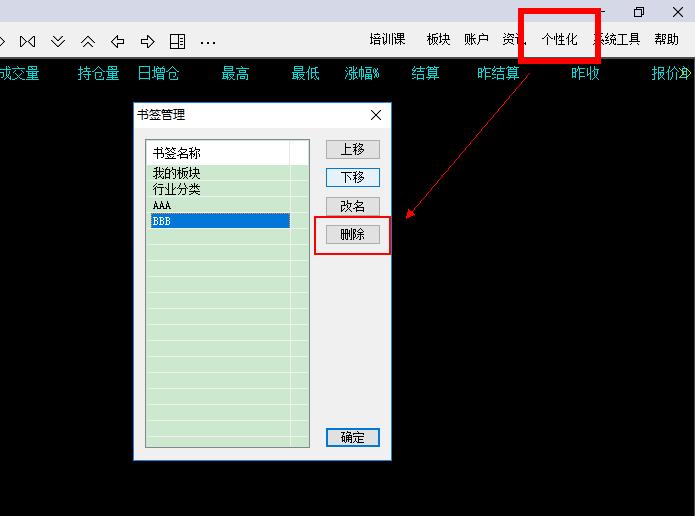The image size is (695, 516).
Task: Close the 书签管理 dialog
Action: click(x=376, y=115)
